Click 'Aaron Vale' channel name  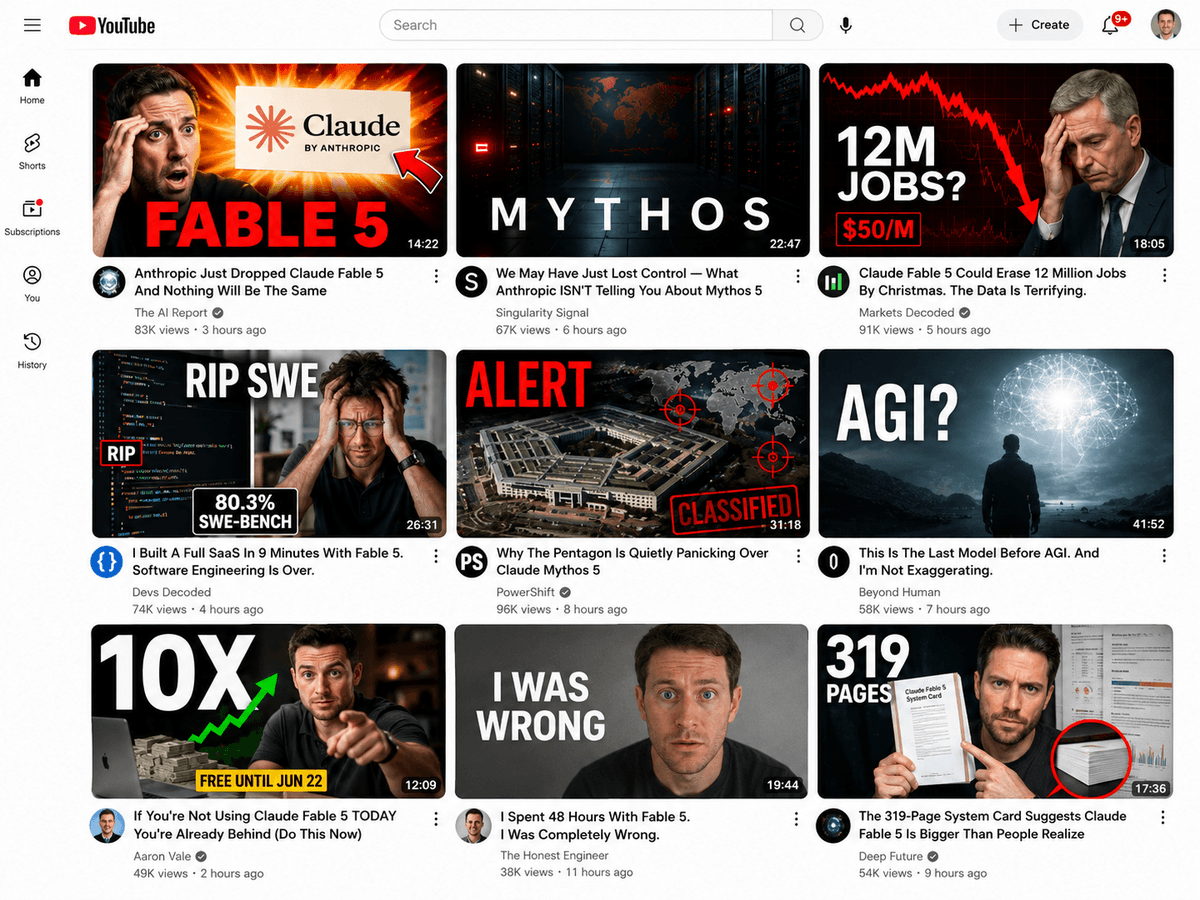click(162, 856)
